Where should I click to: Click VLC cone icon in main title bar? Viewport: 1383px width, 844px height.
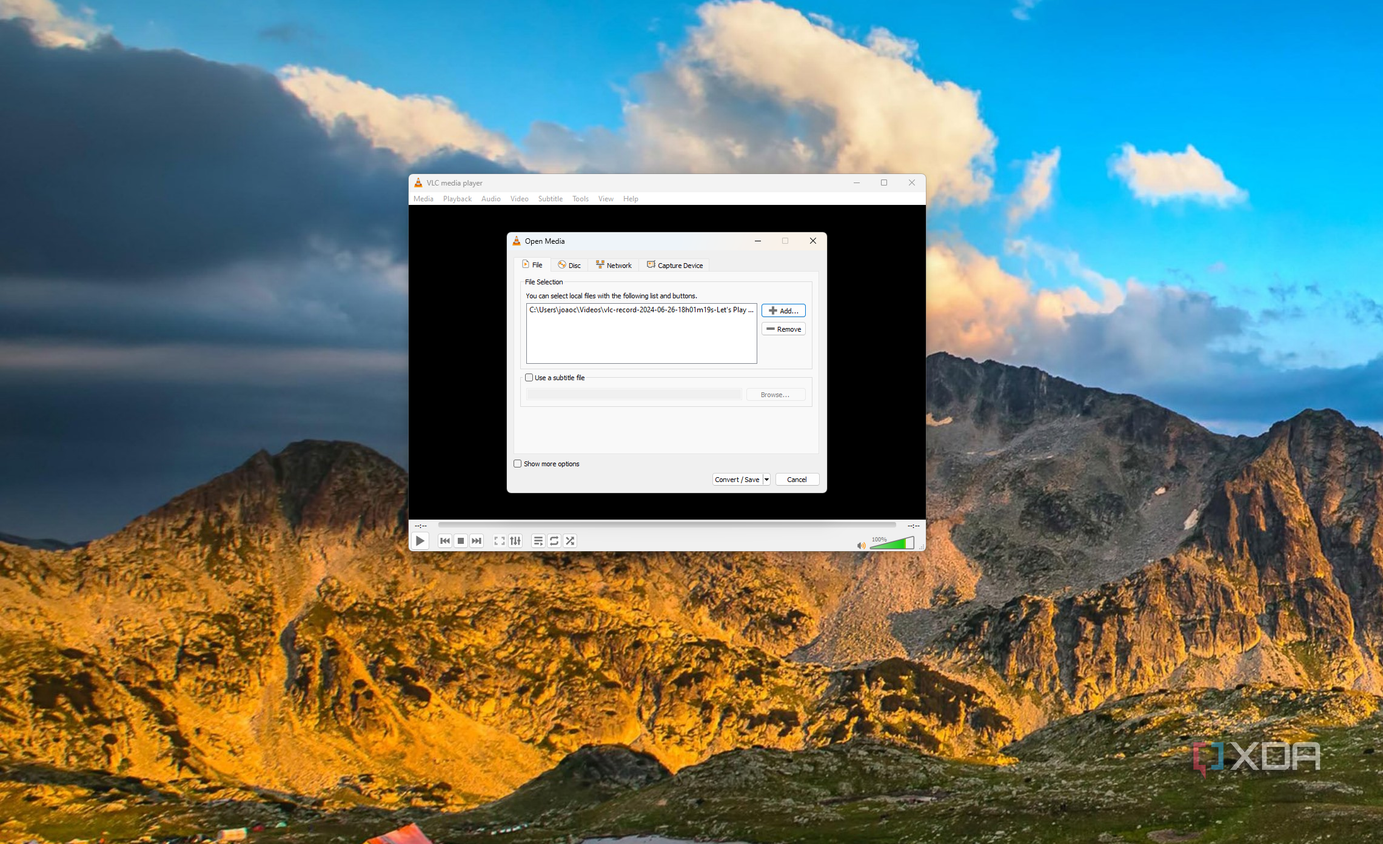pos(419,183)
